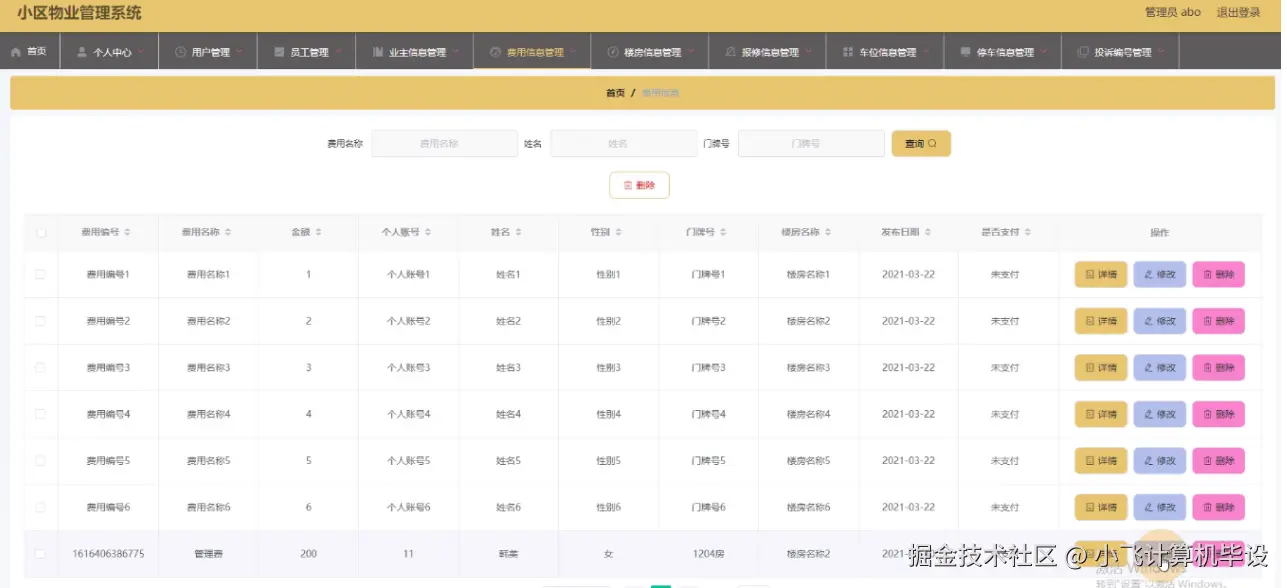Click the 查询 search button
This screenshot has height=588, width=1287.
coord(921,144)
